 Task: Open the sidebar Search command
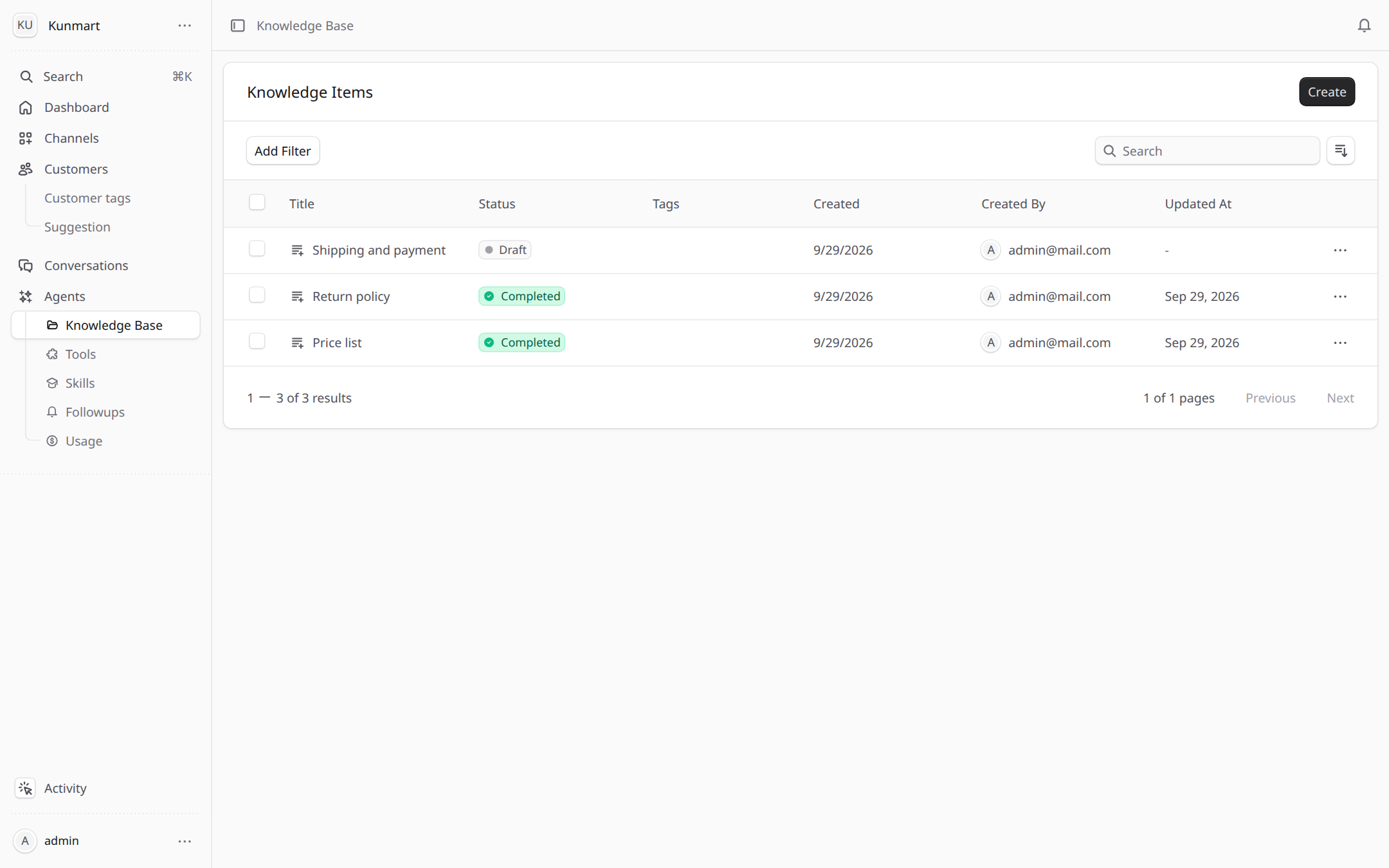point(105,77)
